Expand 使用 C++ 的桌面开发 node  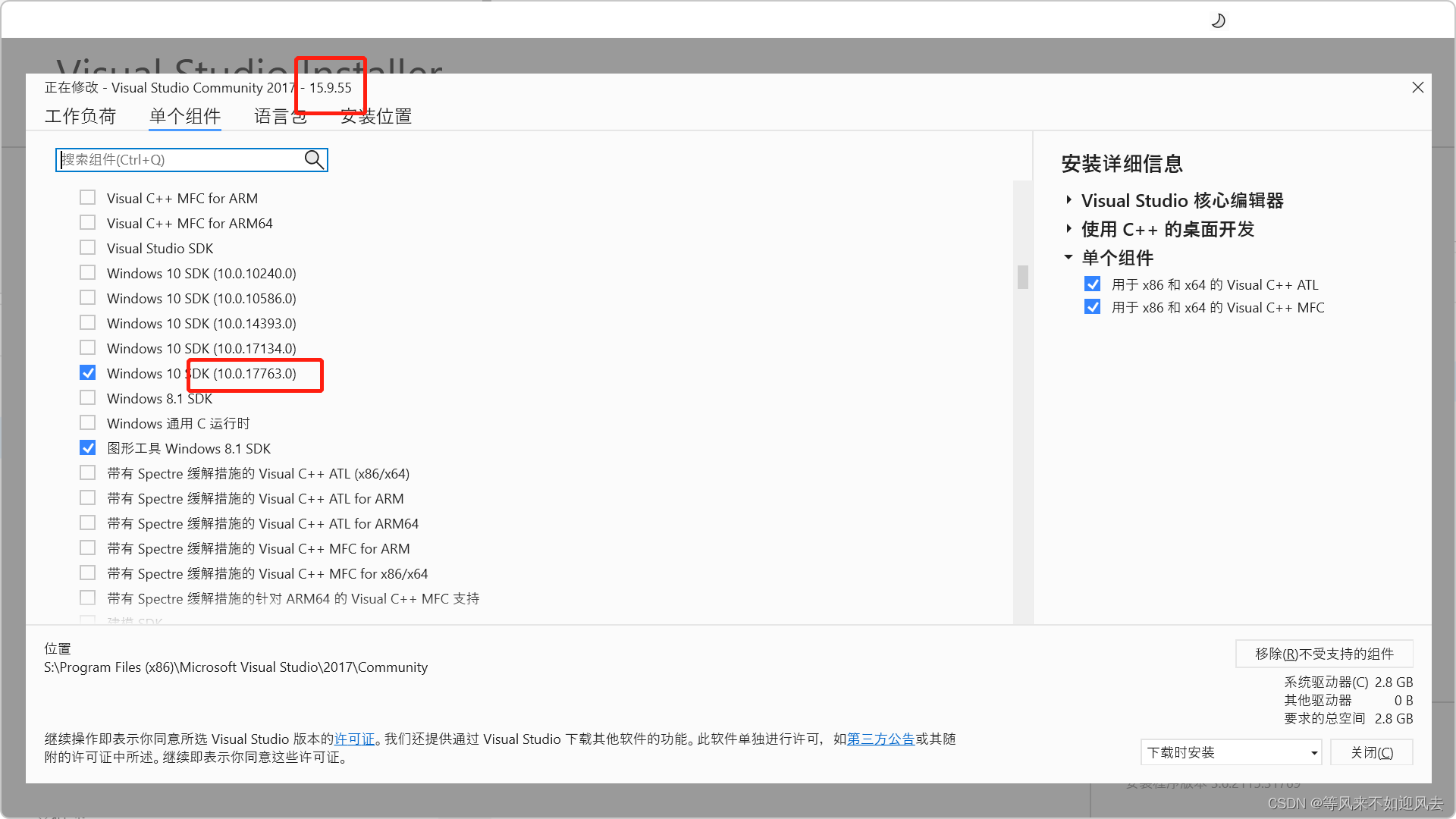(x=1068, y=229)
